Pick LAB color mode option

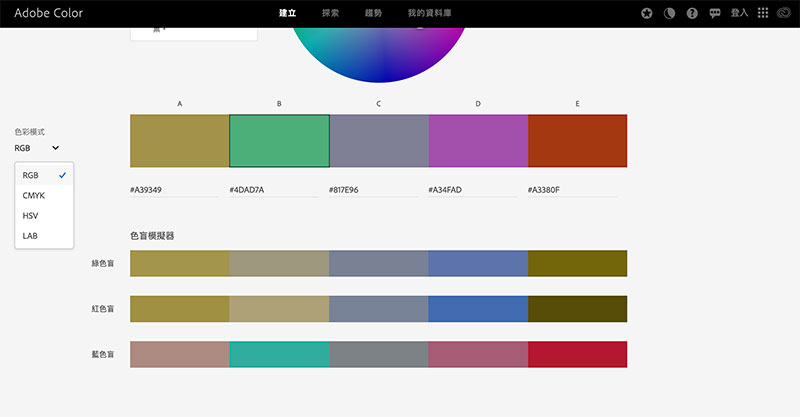click(x=31, y=235)
